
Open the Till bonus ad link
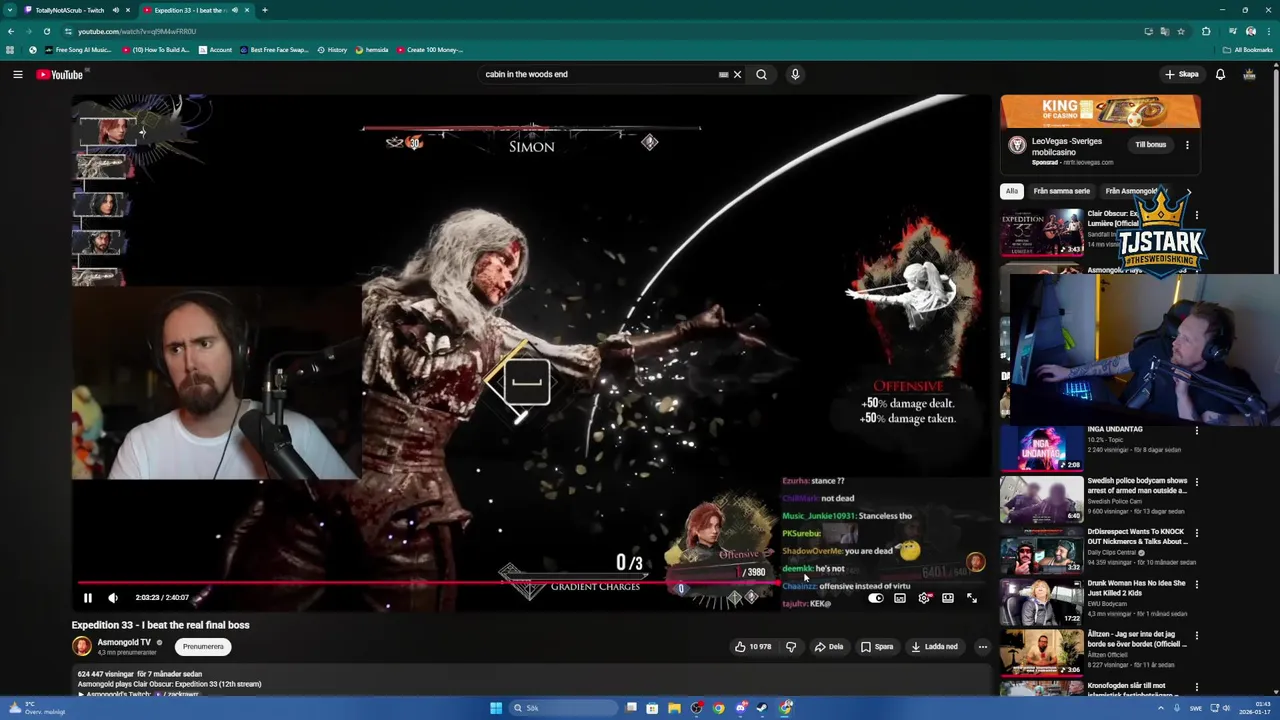(x=1150, y=145)
